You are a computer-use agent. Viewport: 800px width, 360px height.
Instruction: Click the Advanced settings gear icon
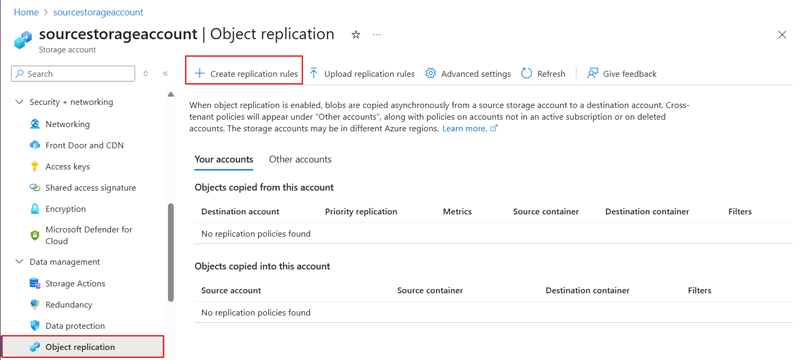[431, 73]
